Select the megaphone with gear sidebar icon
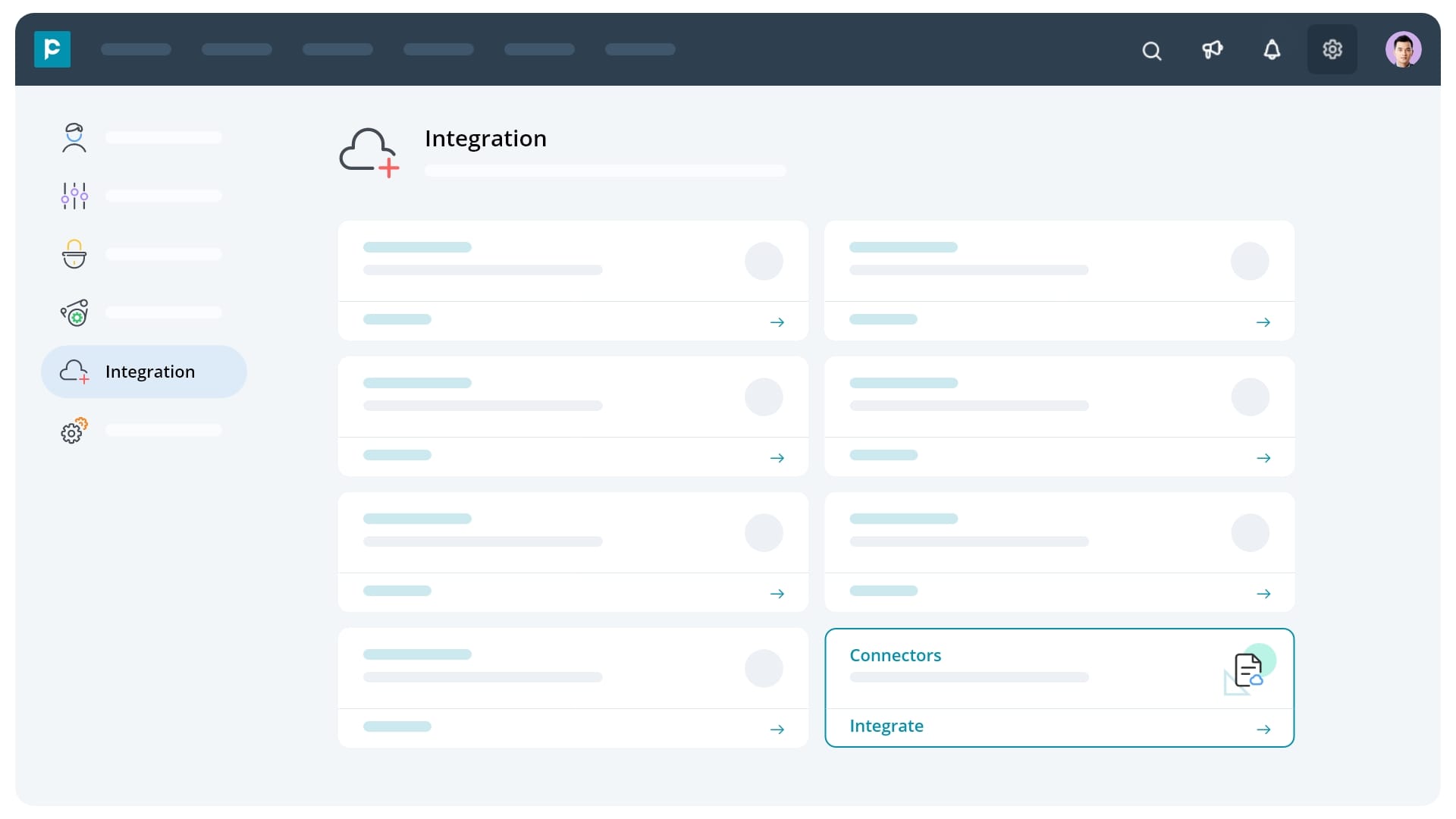 pyautogui.click(x=74, y=312)
